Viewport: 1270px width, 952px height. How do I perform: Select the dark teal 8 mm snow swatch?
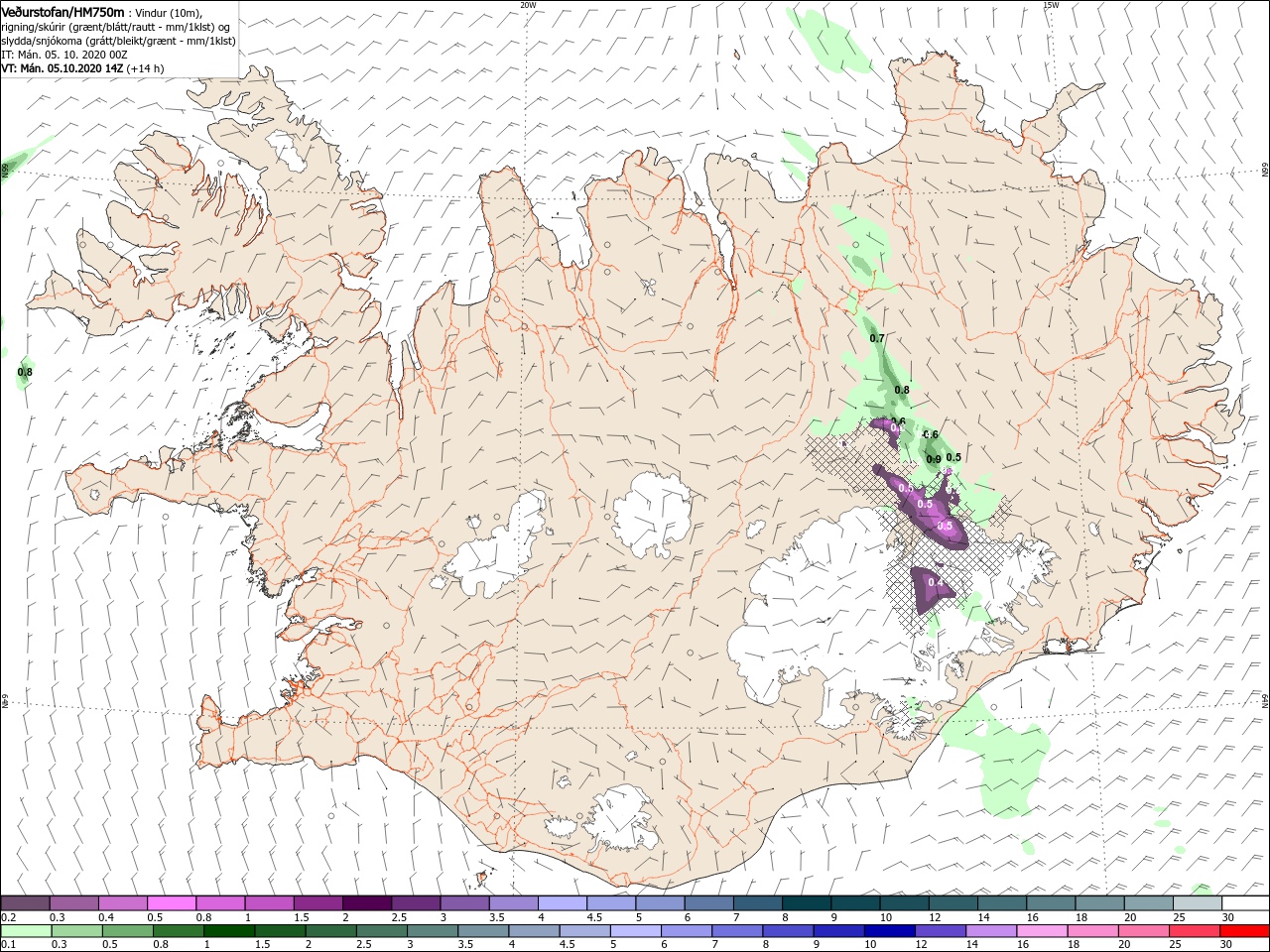(806, 903)
